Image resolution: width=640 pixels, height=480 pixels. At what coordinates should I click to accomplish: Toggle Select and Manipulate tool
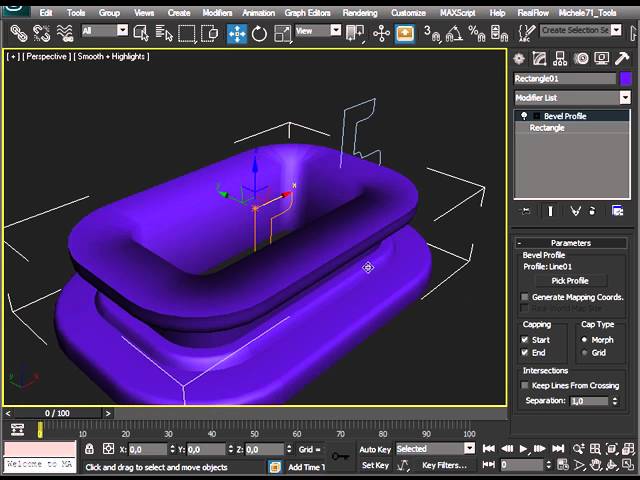point(381,33)
